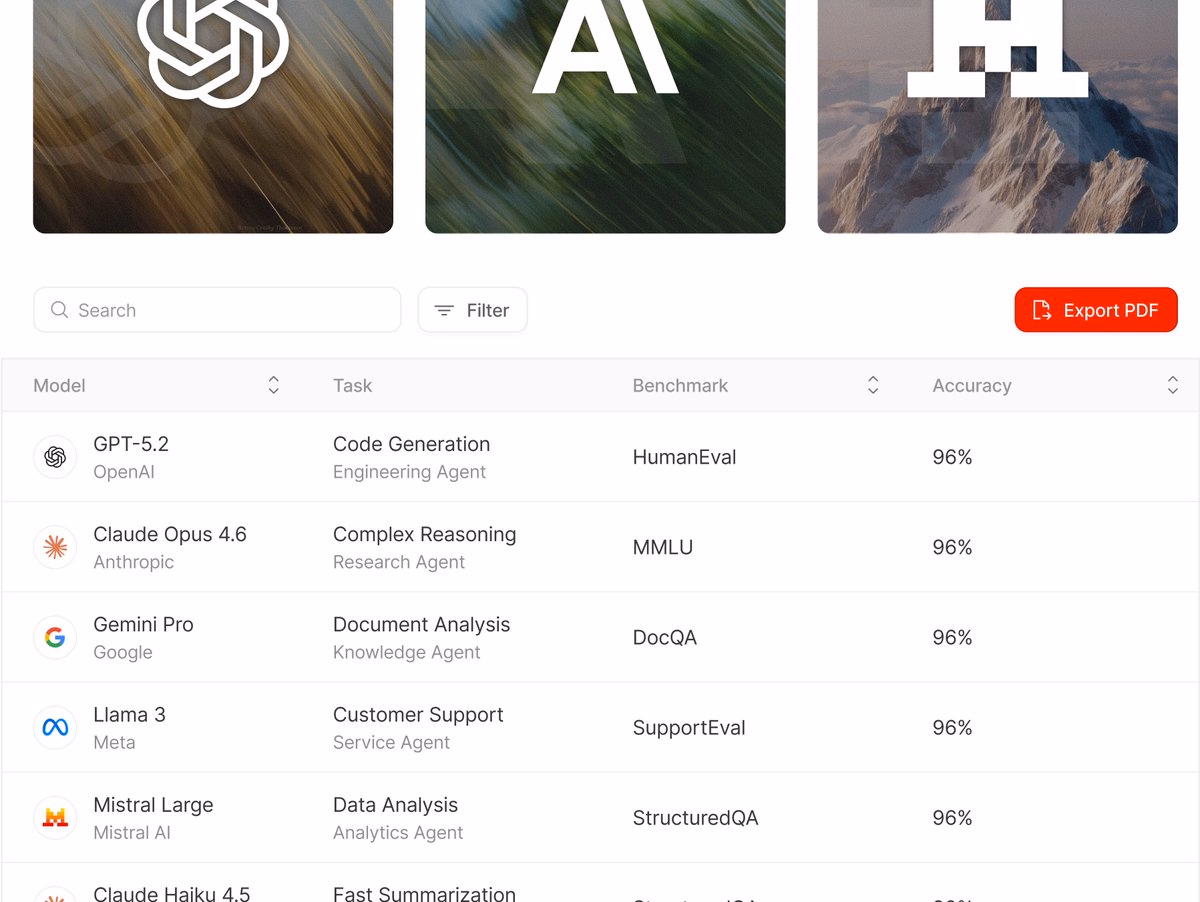The image size is (1200, 902).
Task: Click the Mistral logo beside Mistral Large
Action: coord(55,818)
